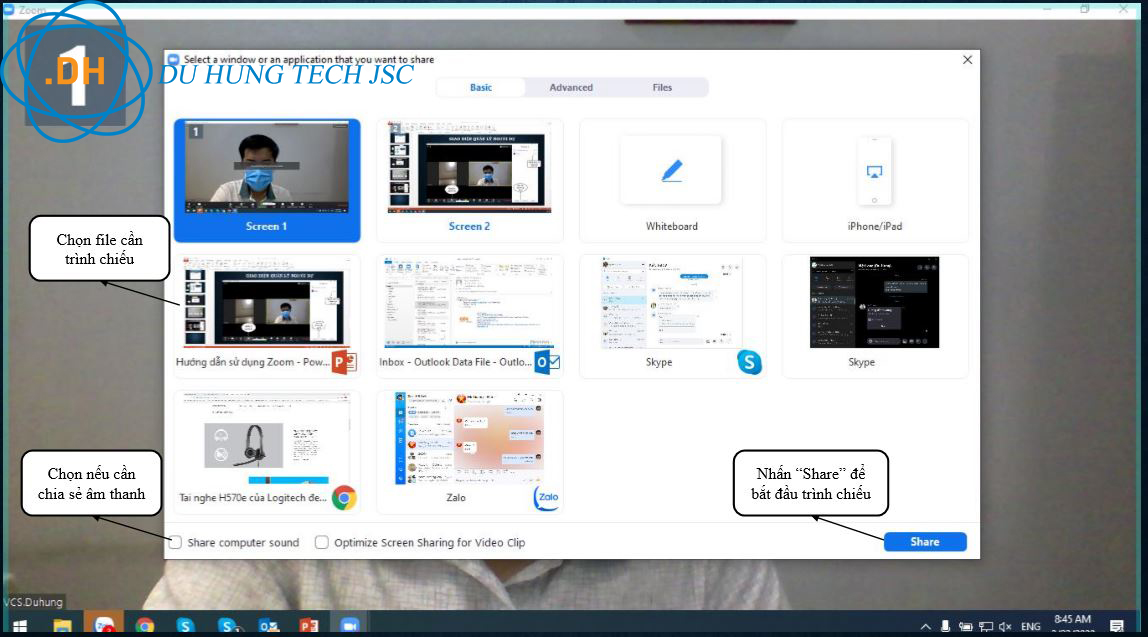Image resolution: width=1148 pixels, height=637 pixels.
Task: Switch to the Advanced tab
Action: point(571,88)
